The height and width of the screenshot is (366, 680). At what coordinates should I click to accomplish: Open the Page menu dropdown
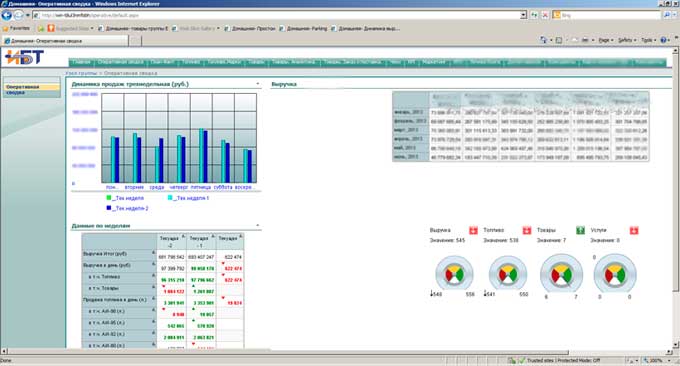[606, 40]
